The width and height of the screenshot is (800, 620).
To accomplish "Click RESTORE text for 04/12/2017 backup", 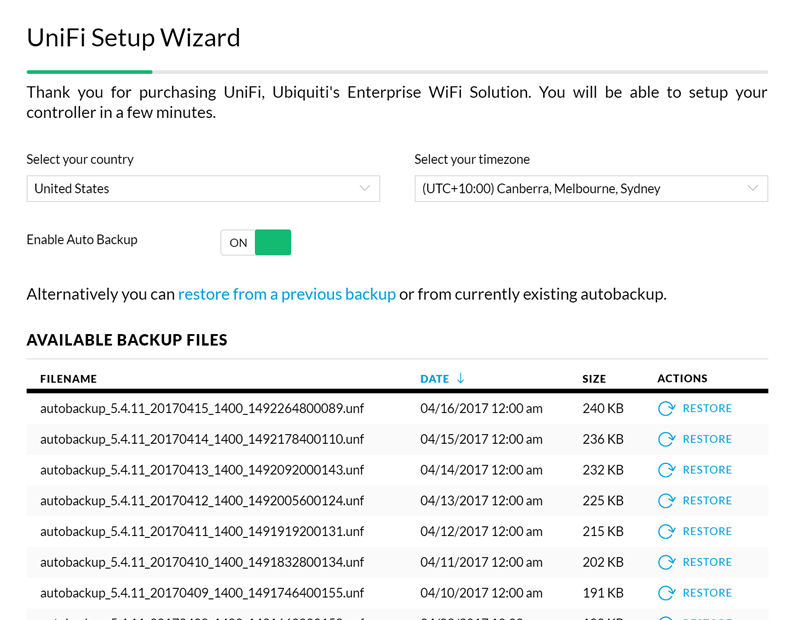I will (707, 531).
